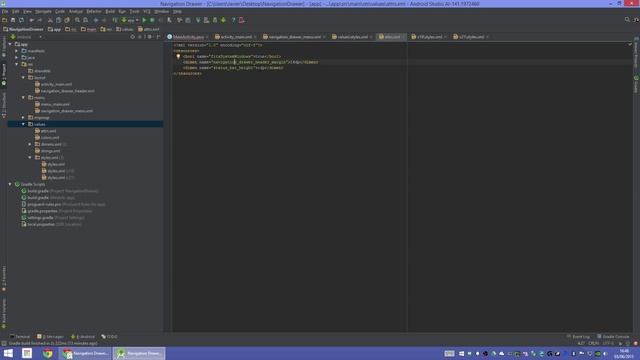The height and width of the screenshot is (360, 640).
Task: Open the Refactor menu
Action: [94, 11]
